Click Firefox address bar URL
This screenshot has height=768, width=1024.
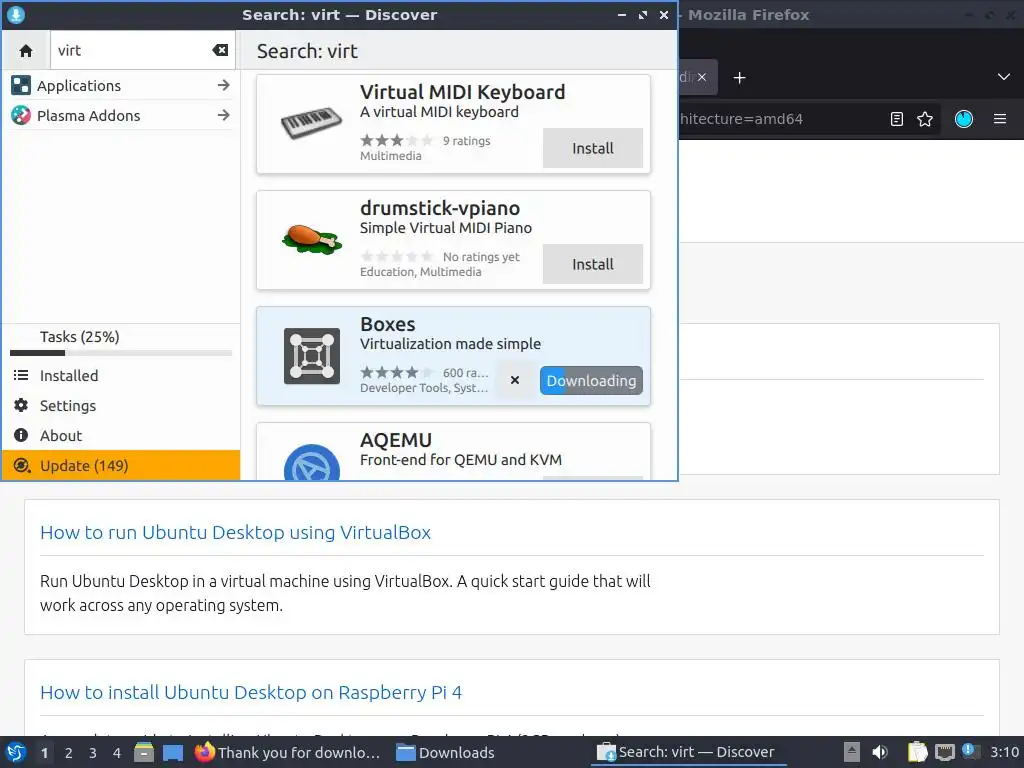pos(741,119)
